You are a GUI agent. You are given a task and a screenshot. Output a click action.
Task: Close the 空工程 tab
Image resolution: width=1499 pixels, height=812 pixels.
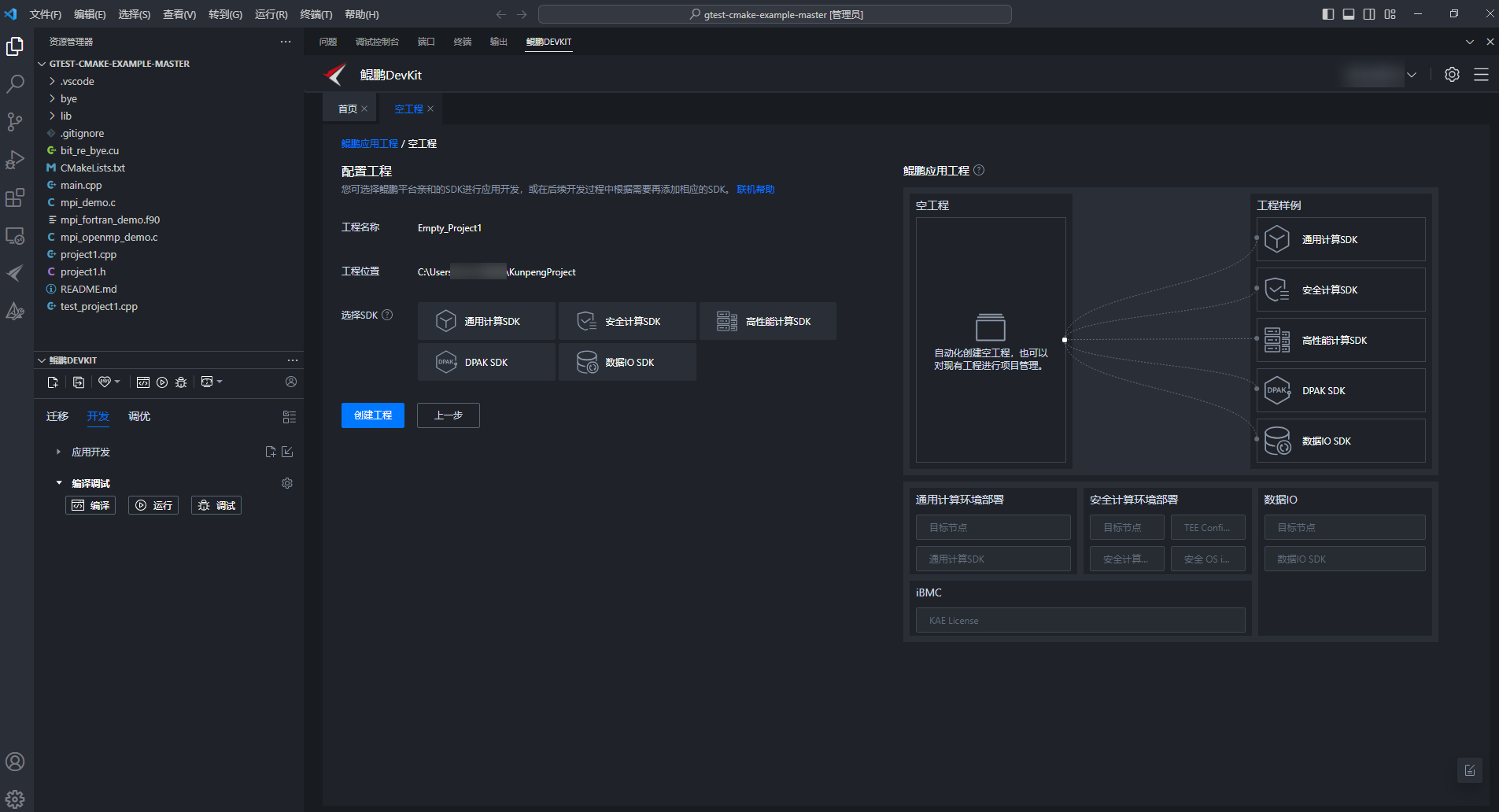click(x=430, y=109)
